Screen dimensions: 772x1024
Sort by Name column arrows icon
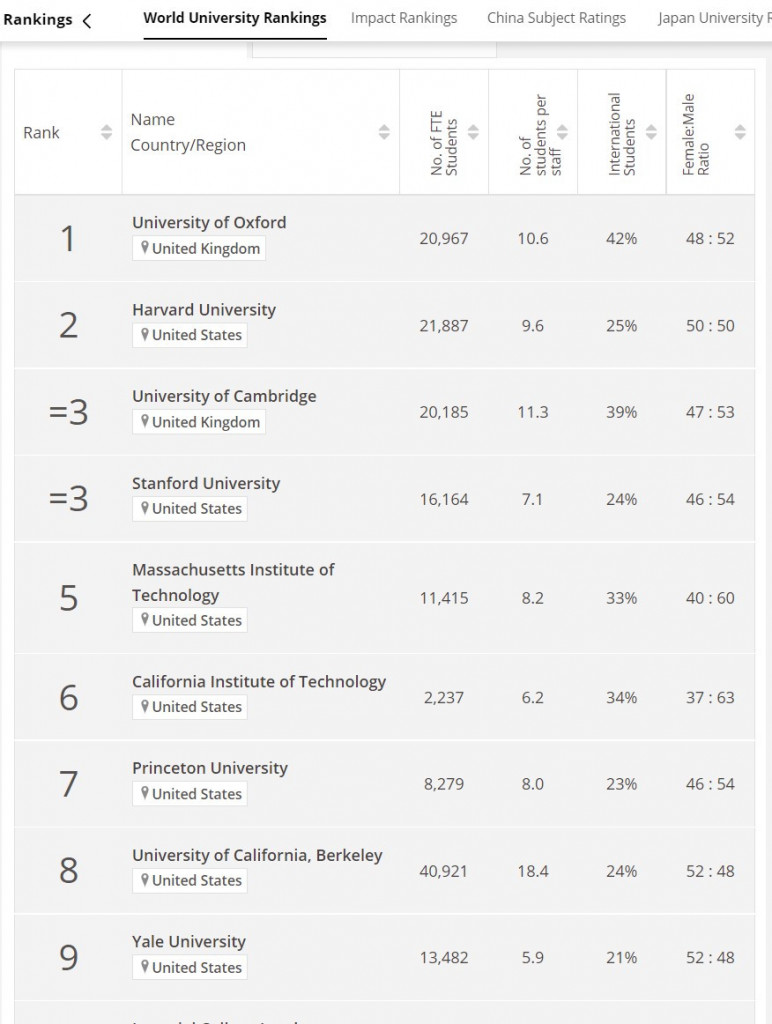point(384,132)
